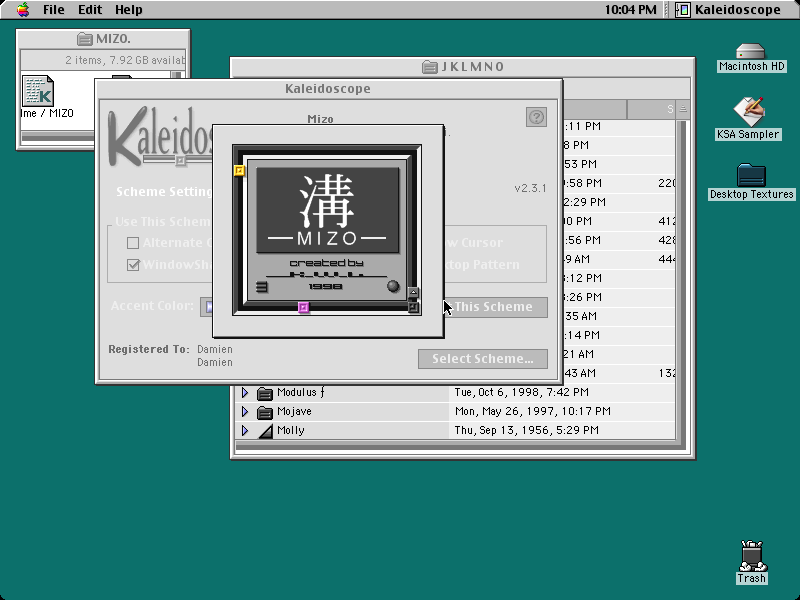800x600 pixels.
Task: Click date Thu, Sep 13, 1956, 5:29 PM
Action: 527,430
